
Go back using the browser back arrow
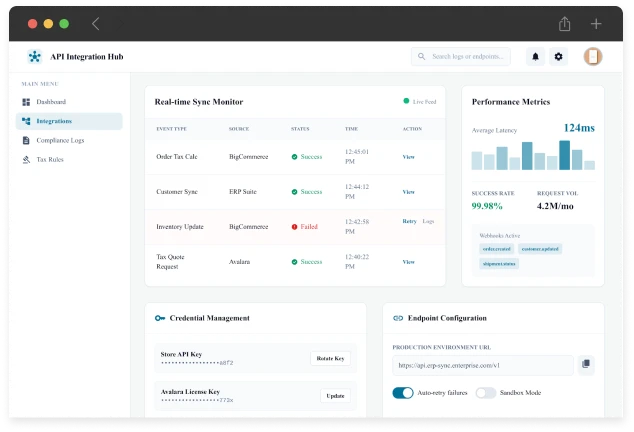96,24
